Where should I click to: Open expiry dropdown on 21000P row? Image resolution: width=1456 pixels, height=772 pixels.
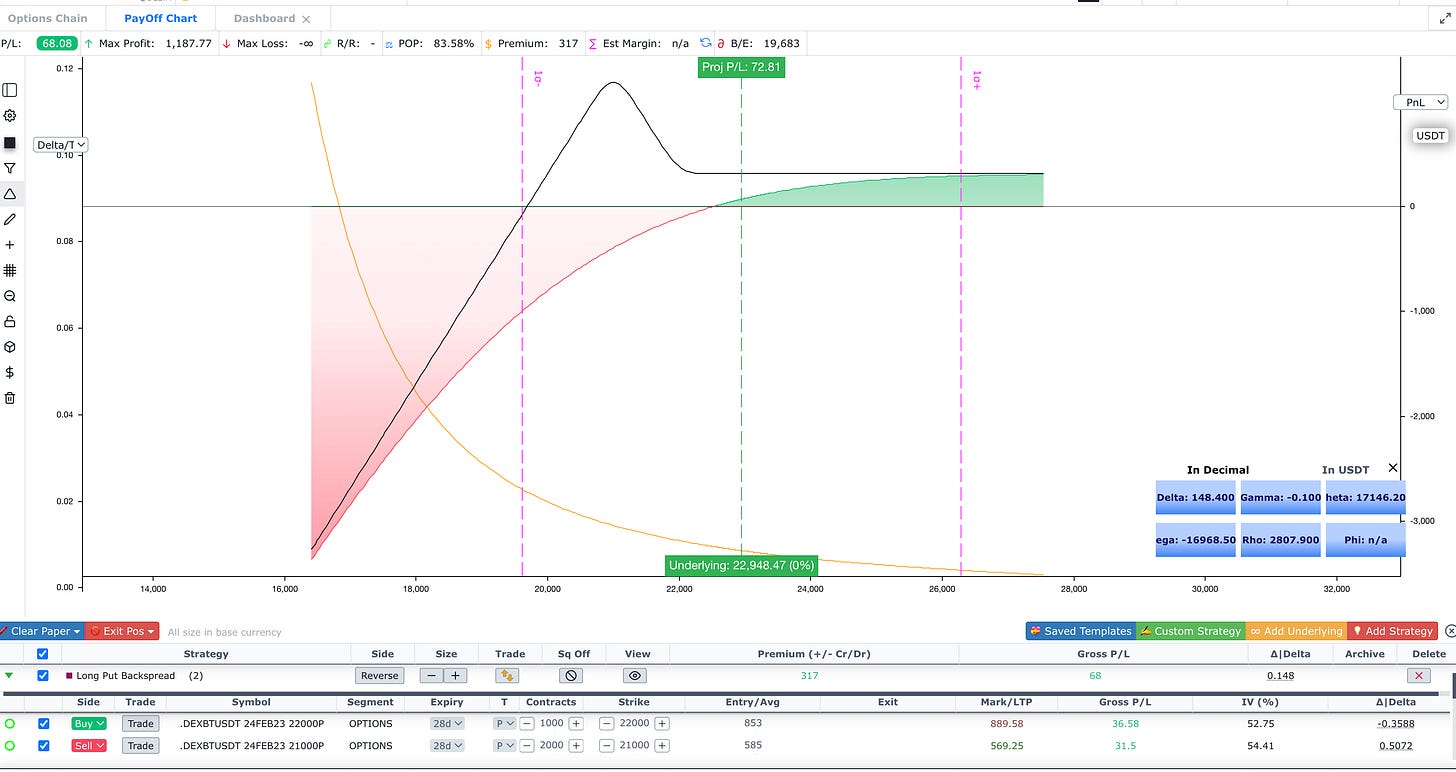(x=447, y=746)
